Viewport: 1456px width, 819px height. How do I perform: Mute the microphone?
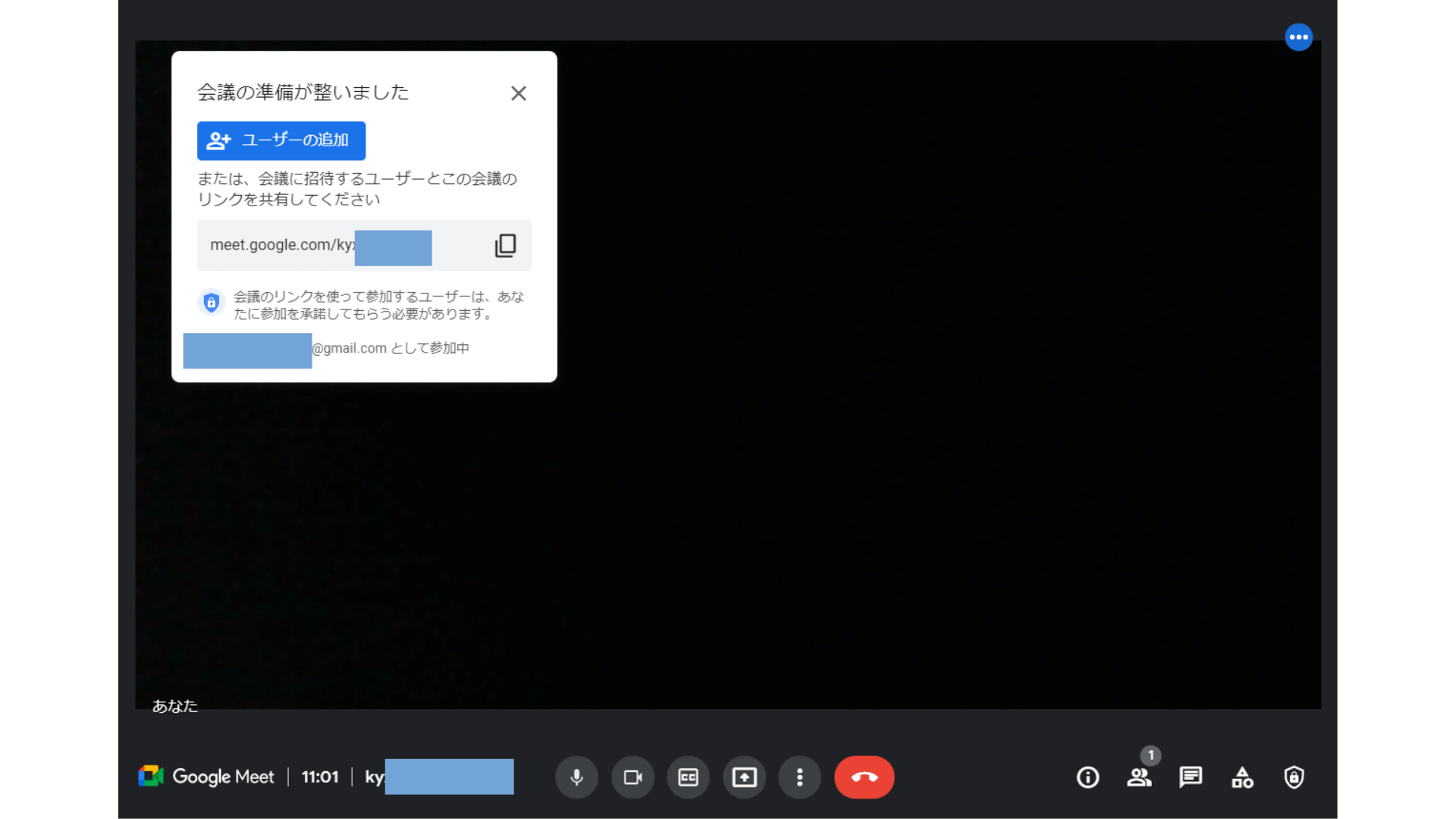click(x=576, y=777)
